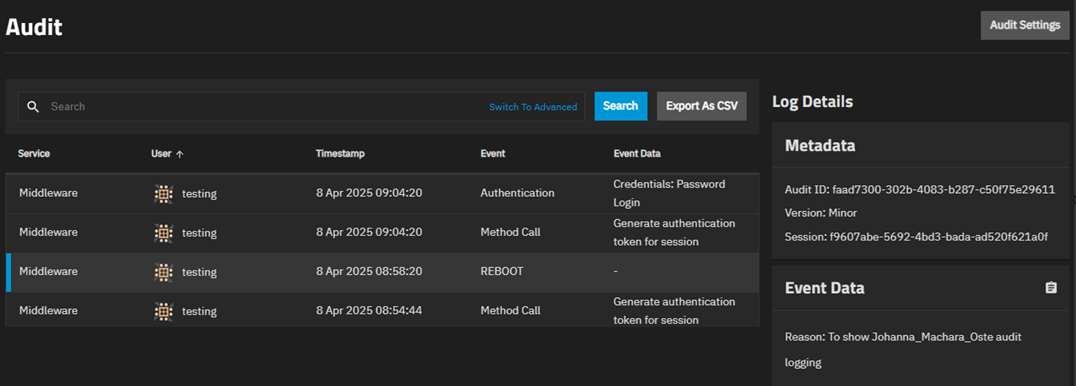Click Middleware in the REBOOT row
Screen dimensions: 1076x386
[x=48, y=271]
